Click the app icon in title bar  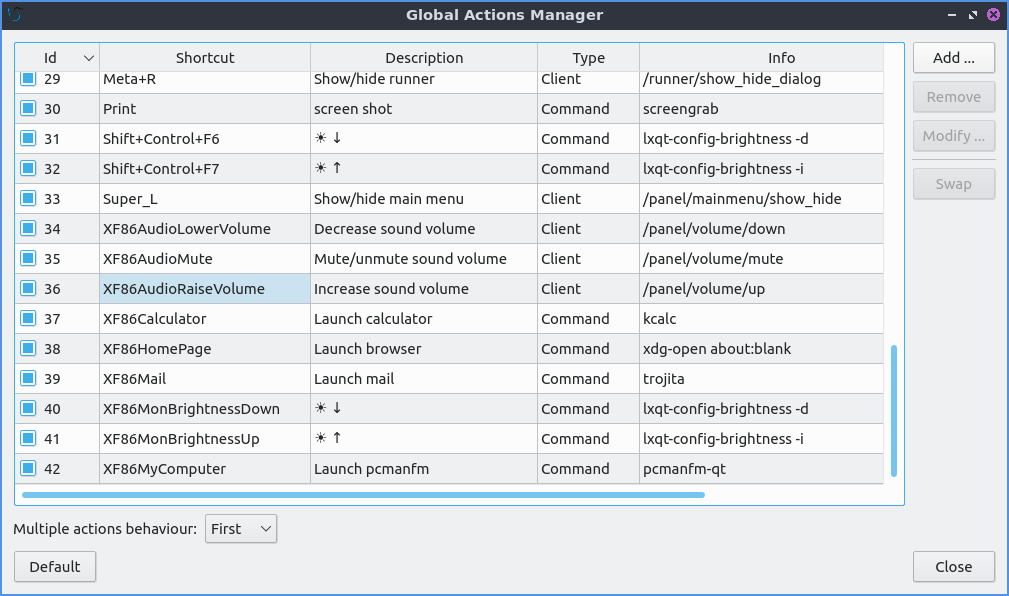pyautogui.click(x=14, y=15)
